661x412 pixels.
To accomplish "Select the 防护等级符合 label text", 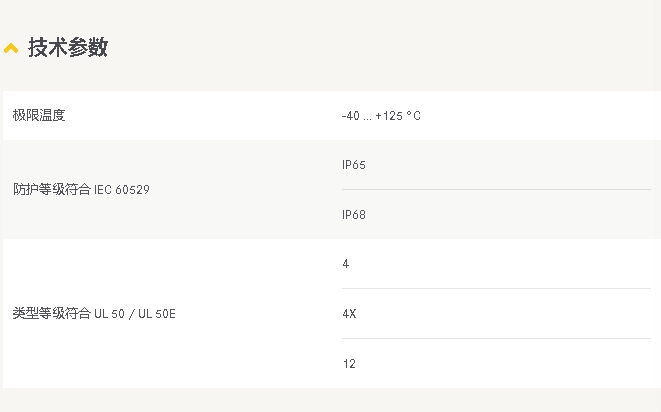I will 52,189.
